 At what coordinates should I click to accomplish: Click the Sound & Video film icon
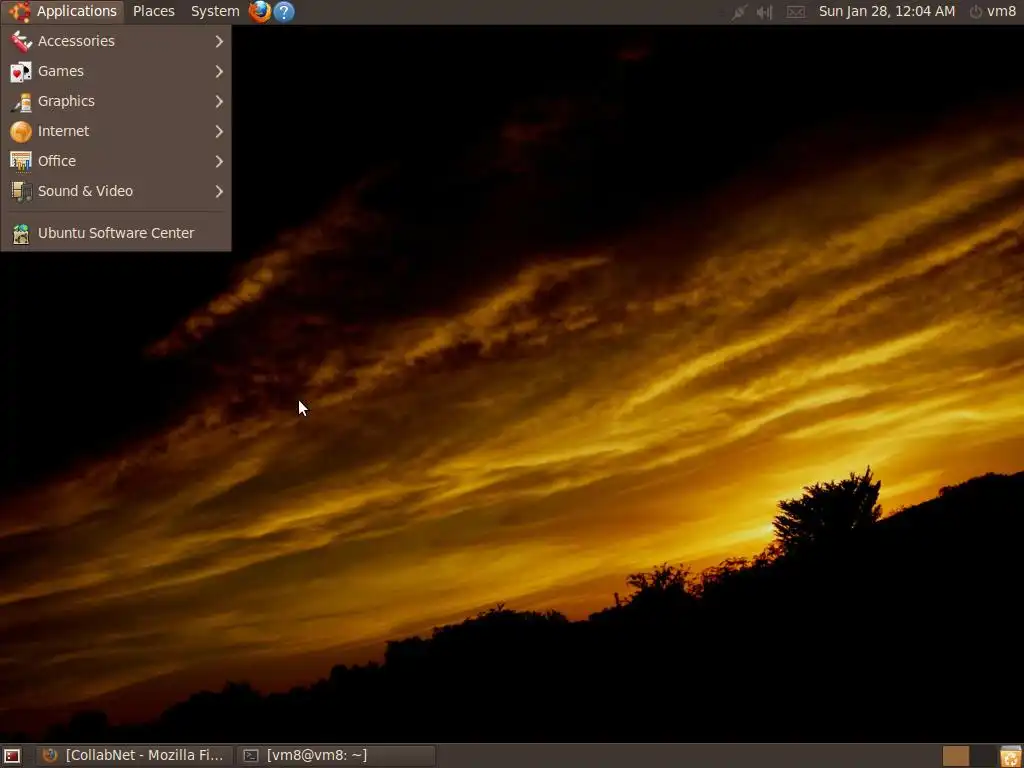point(21,191)
